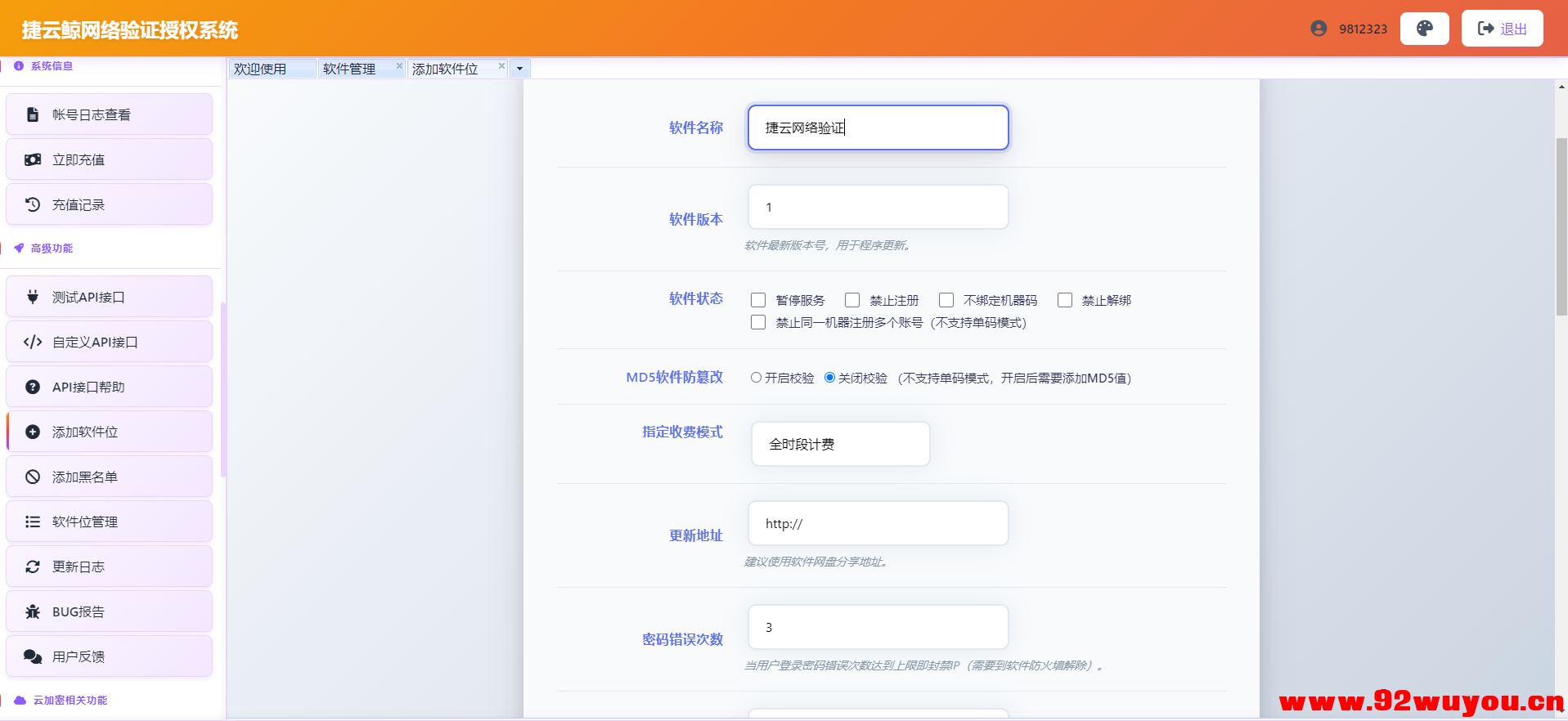Image resolution: width=1568 pixels, height=721 pixels.
Task: Click the page vertical scrollbar
Action: pos(1561,227)
